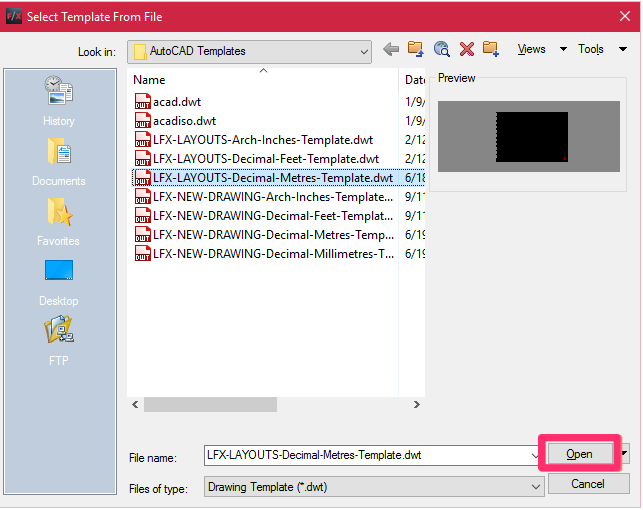This screenshot has width=643, height=510.
Task: Go up one folder level
Action: tap(415, 49)
